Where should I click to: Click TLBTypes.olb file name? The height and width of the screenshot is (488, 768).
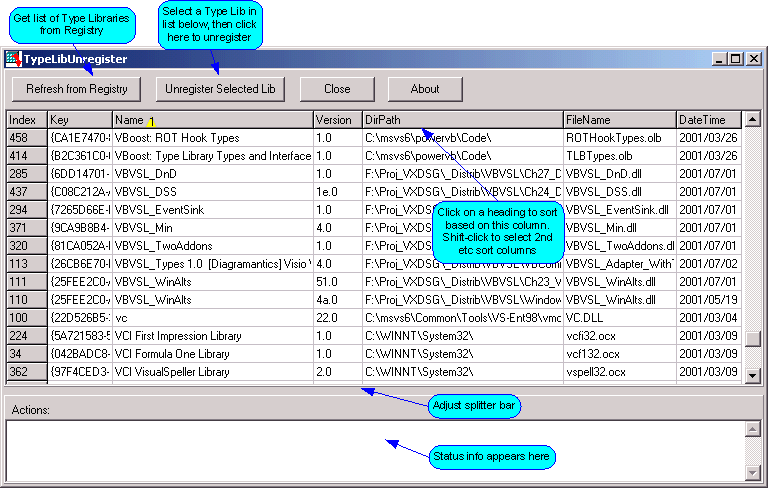tap(620, 156)
